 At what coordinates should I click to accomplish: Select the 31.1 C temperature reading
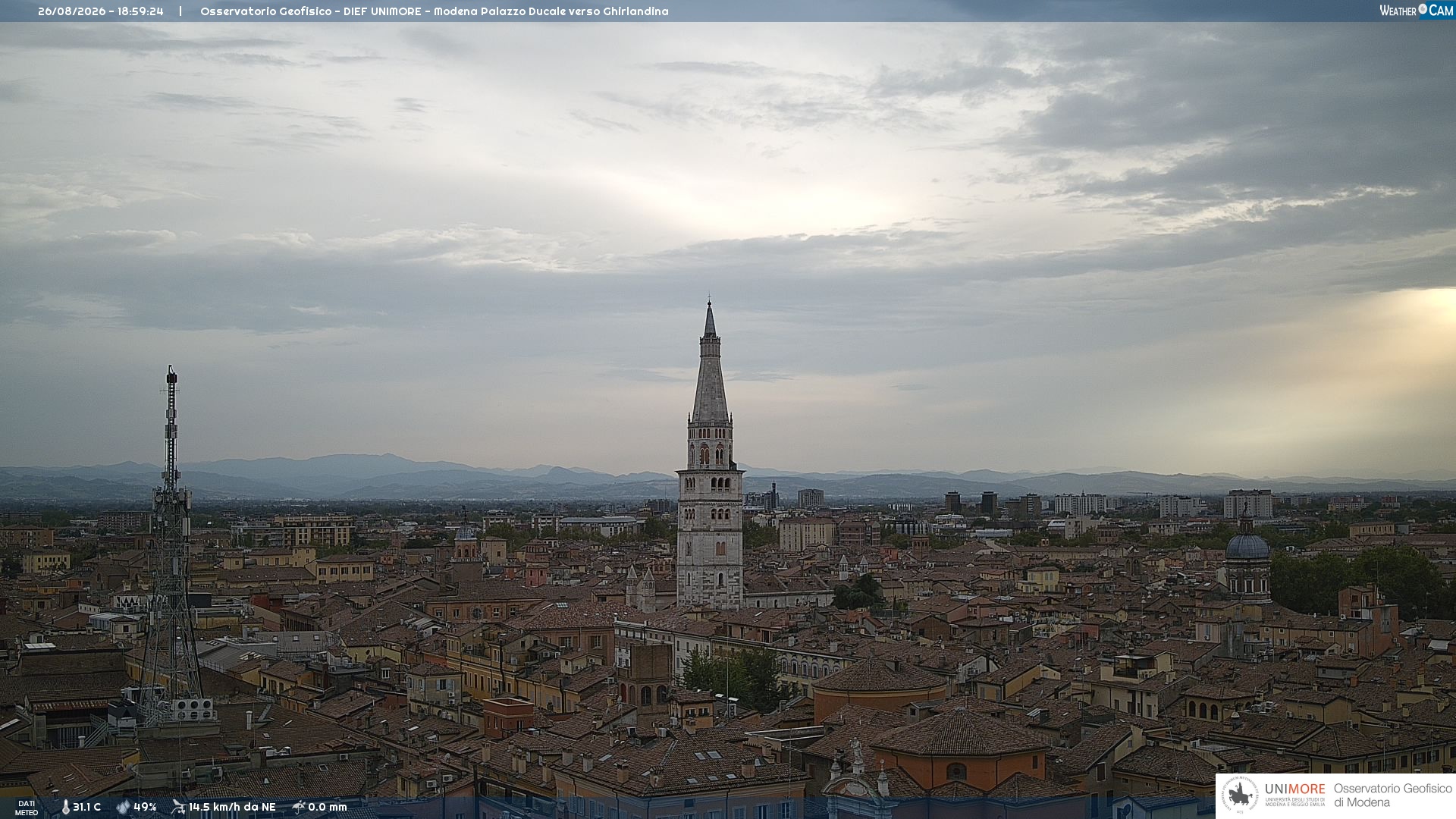pyautogui.click(x=86, y=807)
